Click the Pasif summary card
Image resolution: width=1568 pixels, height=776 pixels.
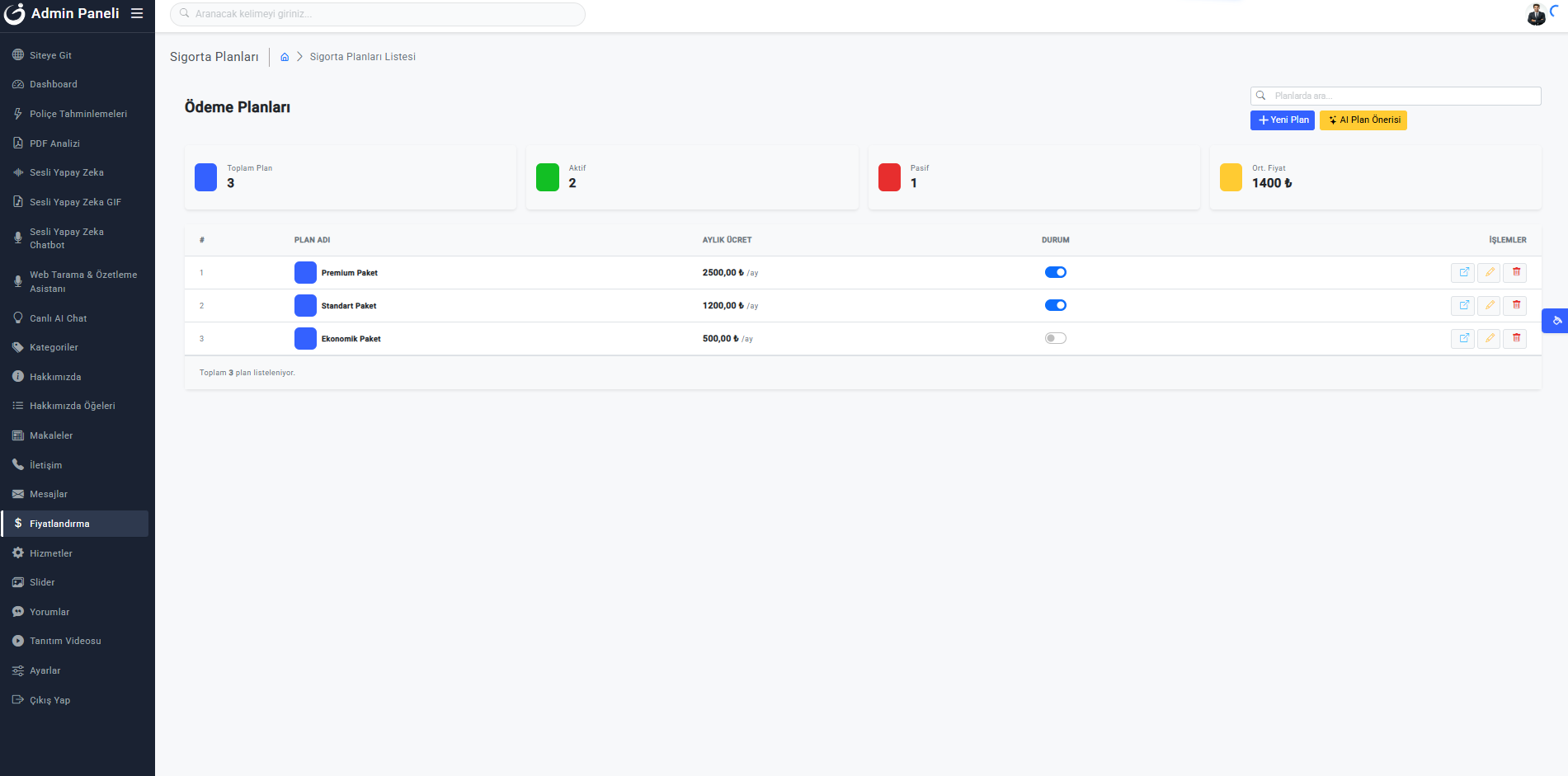click(1034, 177)
